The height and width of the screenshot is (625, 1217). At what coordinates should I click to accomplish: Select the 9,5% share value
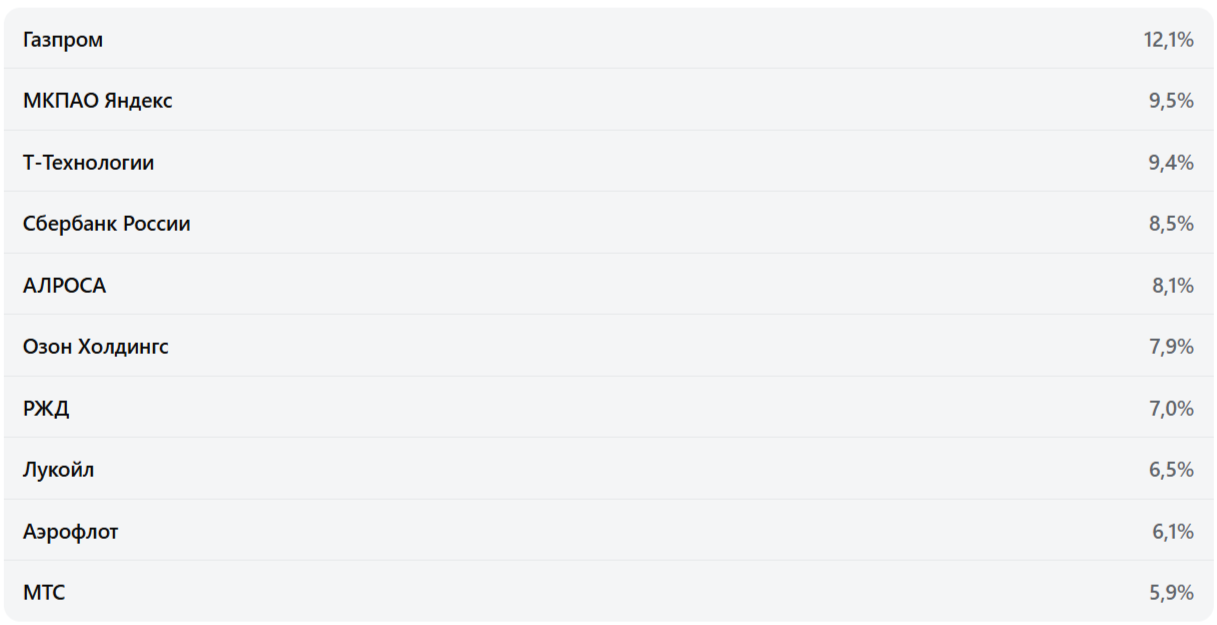pos(1171,101)
